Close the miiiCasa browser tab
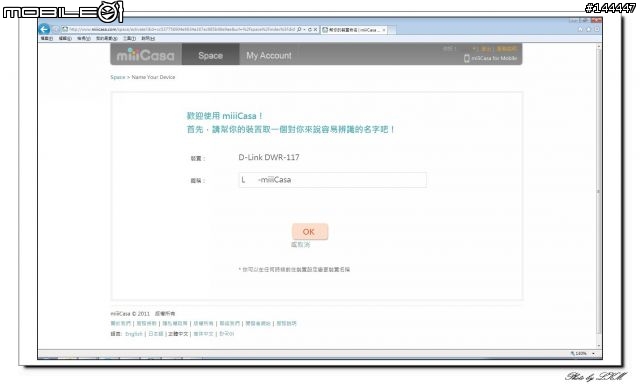The height and width of the screenshot is (388, 640). (384, 30)
